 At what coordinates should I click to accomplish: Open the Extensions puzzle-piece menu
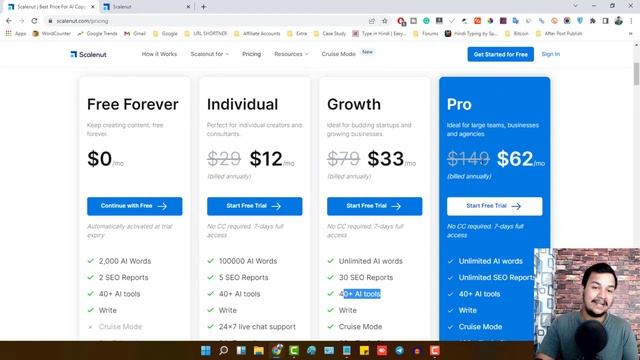593,21
